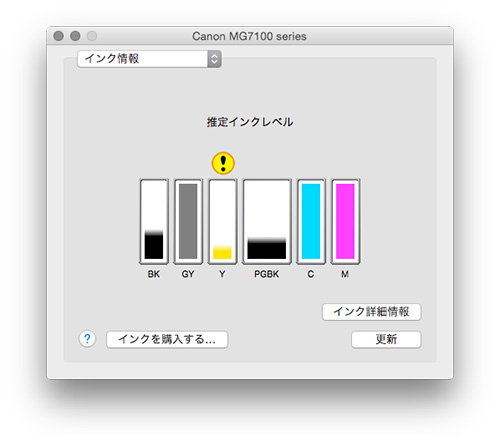The height and width of the screenshot is (446, 500).
Task: Click the インクを購入する... button
Action: click(167, 339)
